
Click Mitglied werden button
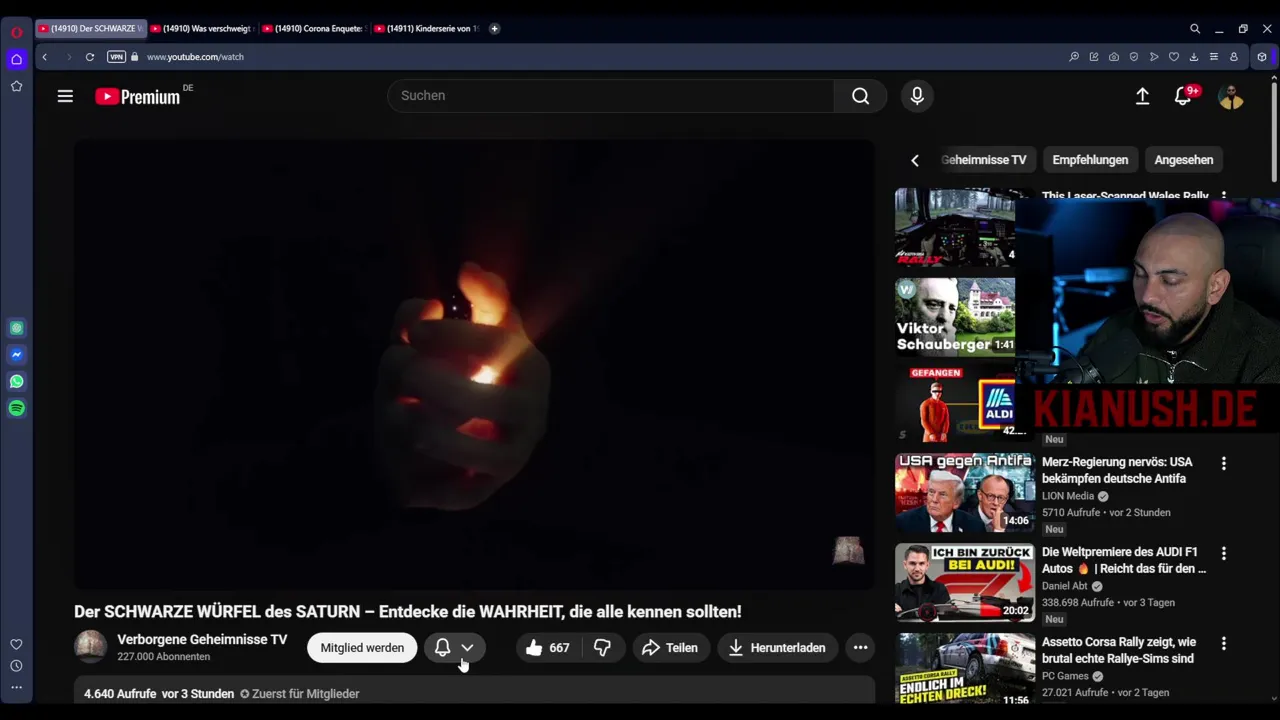[362, 648]
